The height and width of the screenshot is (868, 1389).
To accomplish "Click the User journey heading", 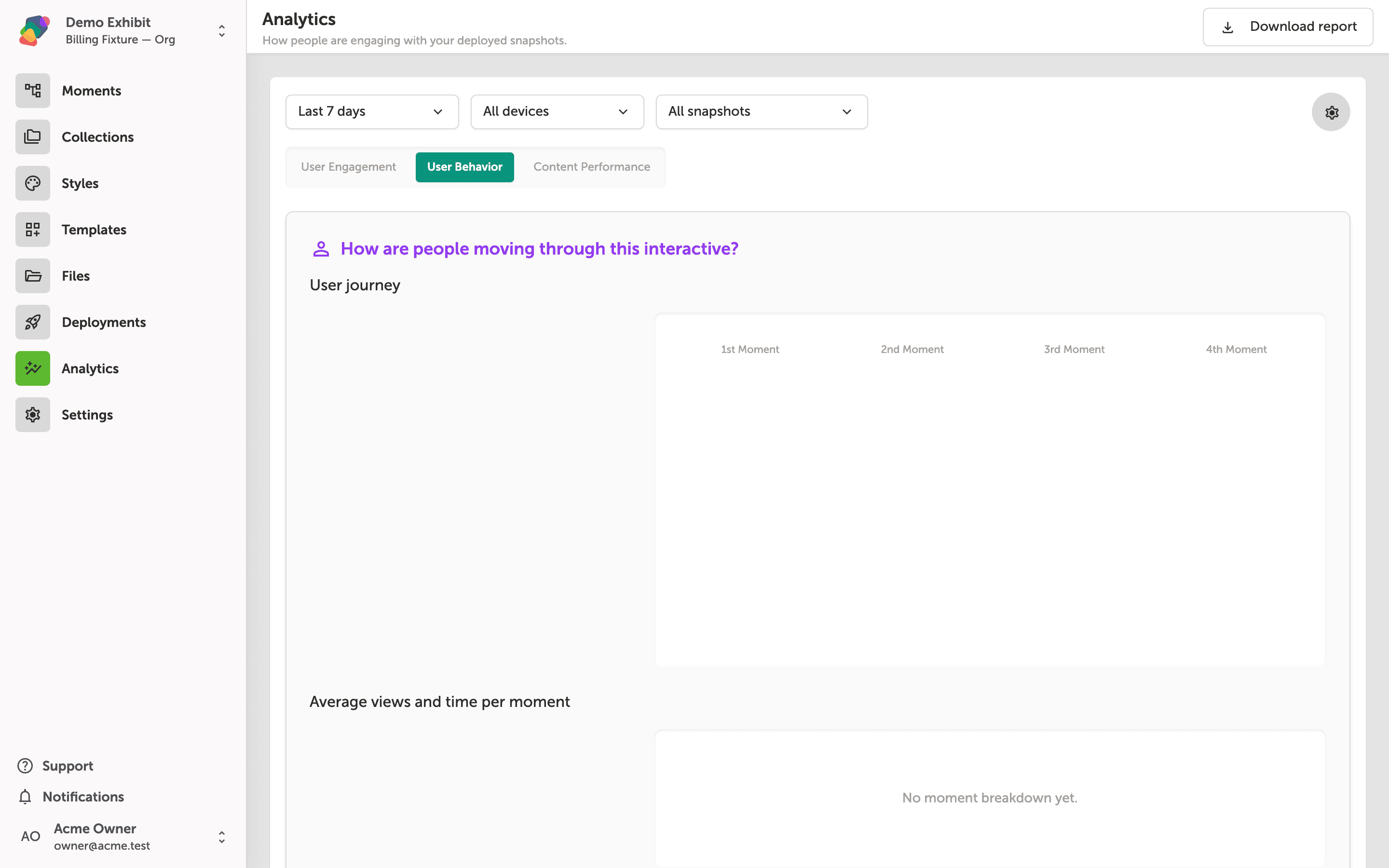I will [354, 285].
